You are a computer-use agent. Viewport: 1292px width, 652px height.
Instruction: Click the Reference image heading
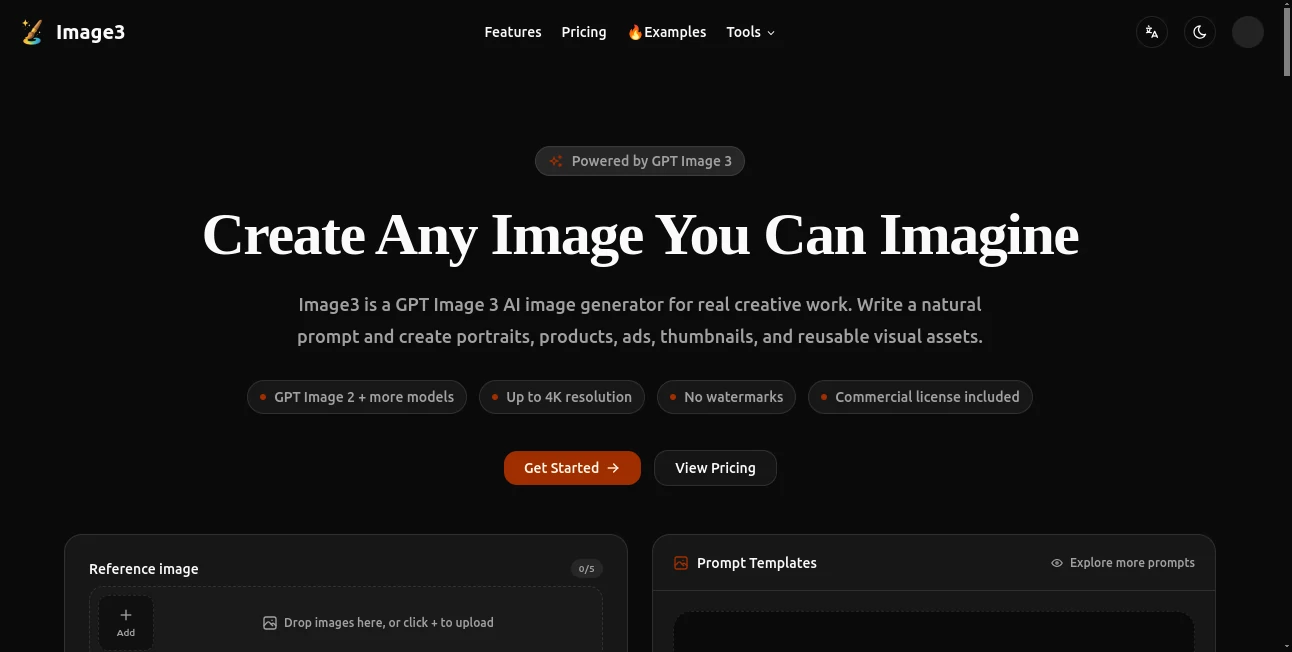144,569
